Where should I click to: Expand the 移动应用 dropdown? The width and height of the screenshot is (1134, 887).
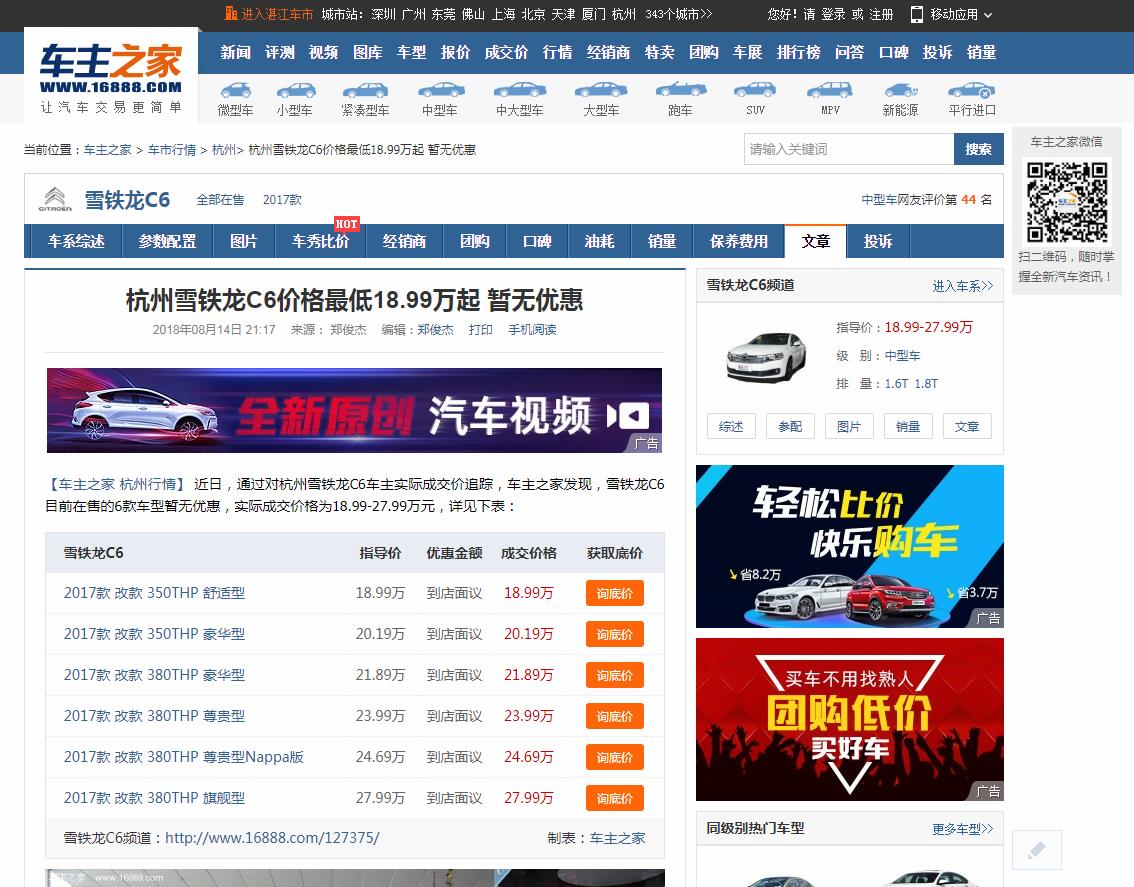point(951,14)
